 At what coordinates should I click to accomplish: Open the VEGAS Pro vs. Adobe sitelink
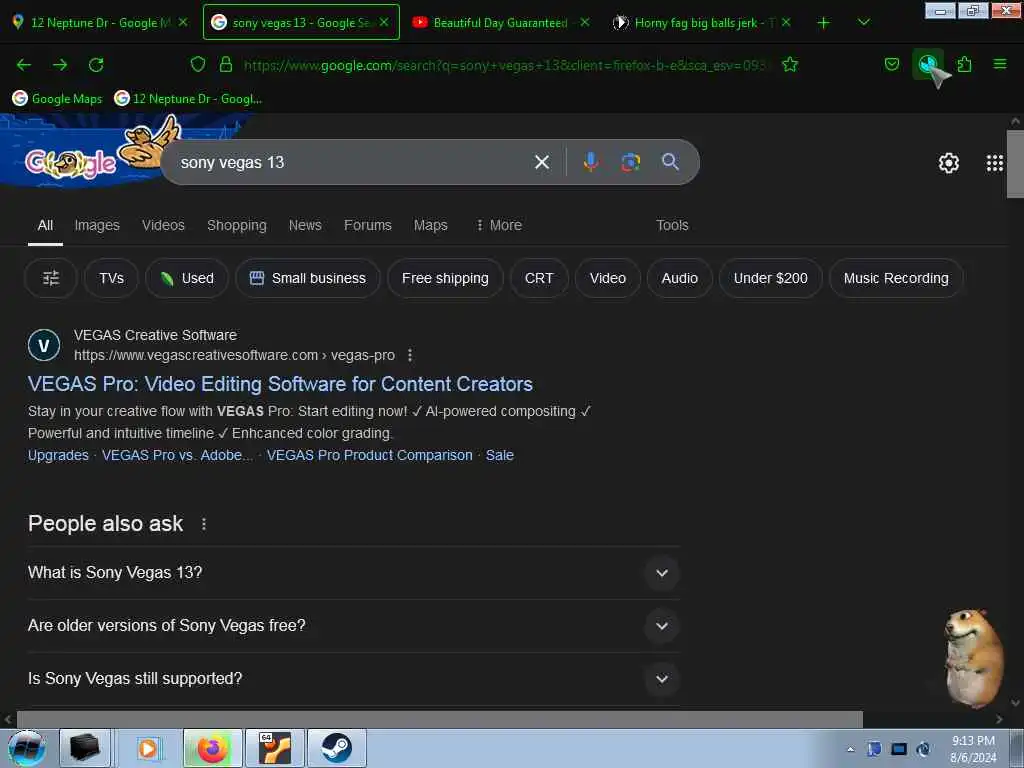pos(177,455)
